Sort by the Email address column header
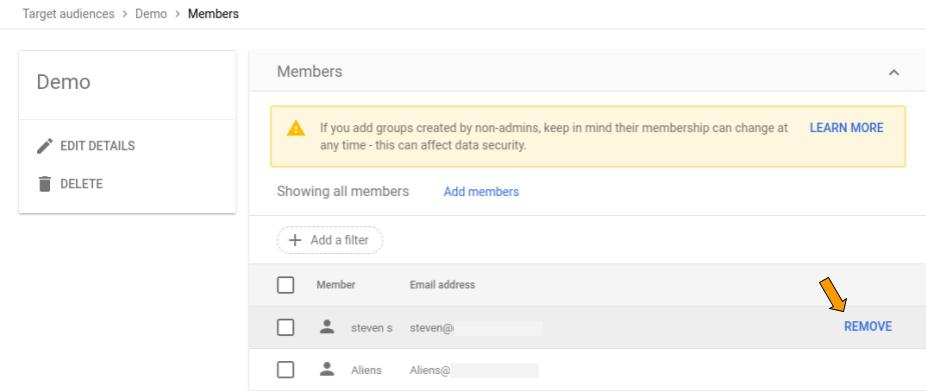 pos(442,285)
